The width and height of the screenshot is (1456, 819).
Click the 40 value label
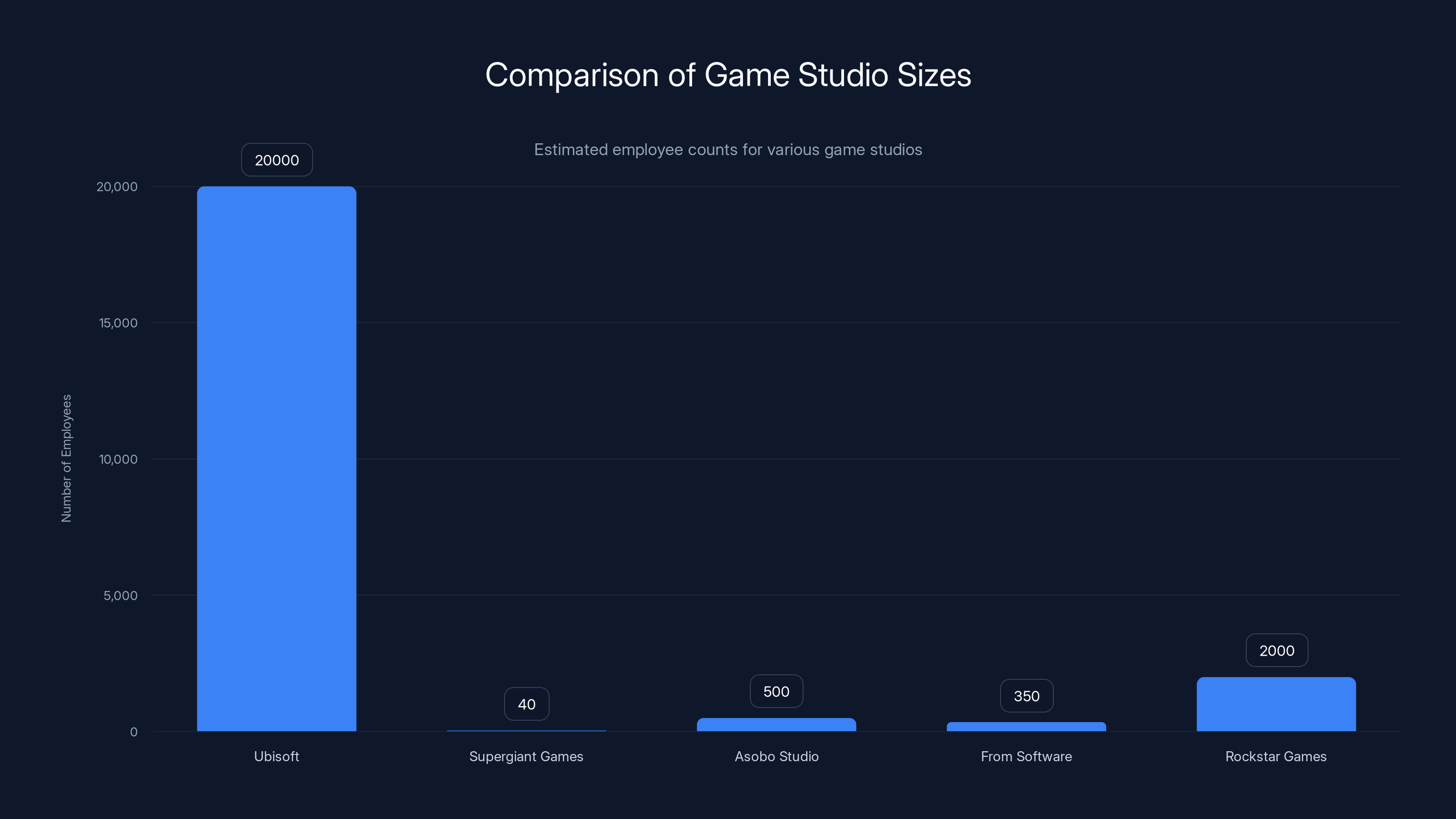point(526,704)
